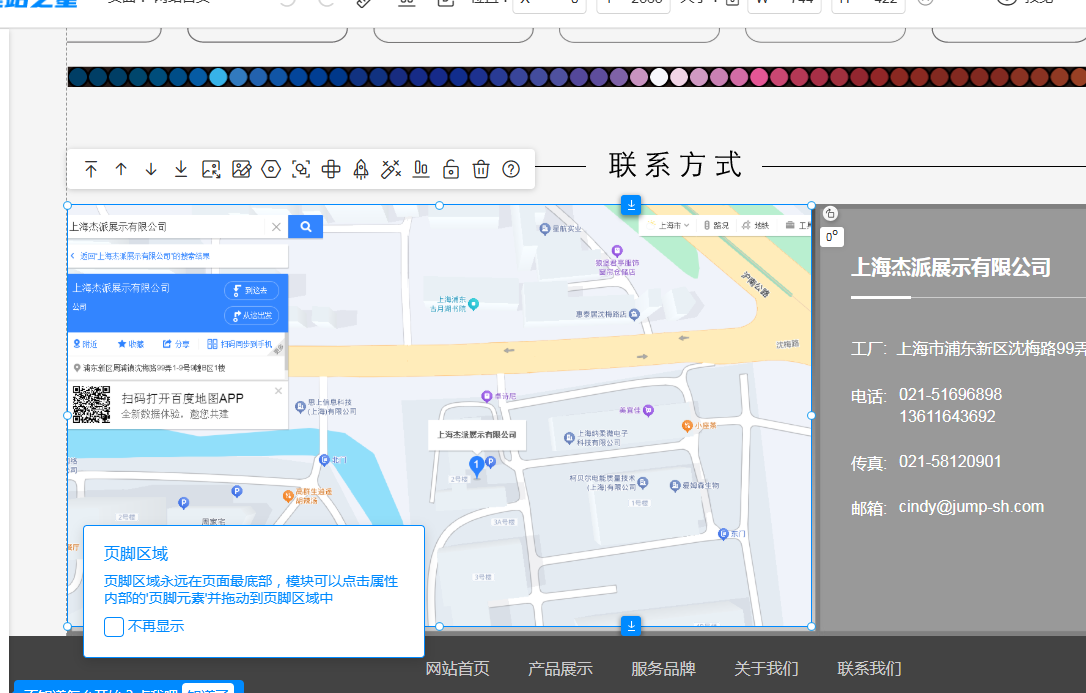Click the address row 浦东新区周浦镇沈梅路99弄
This screenshot has height=693, width=1086.
click(149, 368)
